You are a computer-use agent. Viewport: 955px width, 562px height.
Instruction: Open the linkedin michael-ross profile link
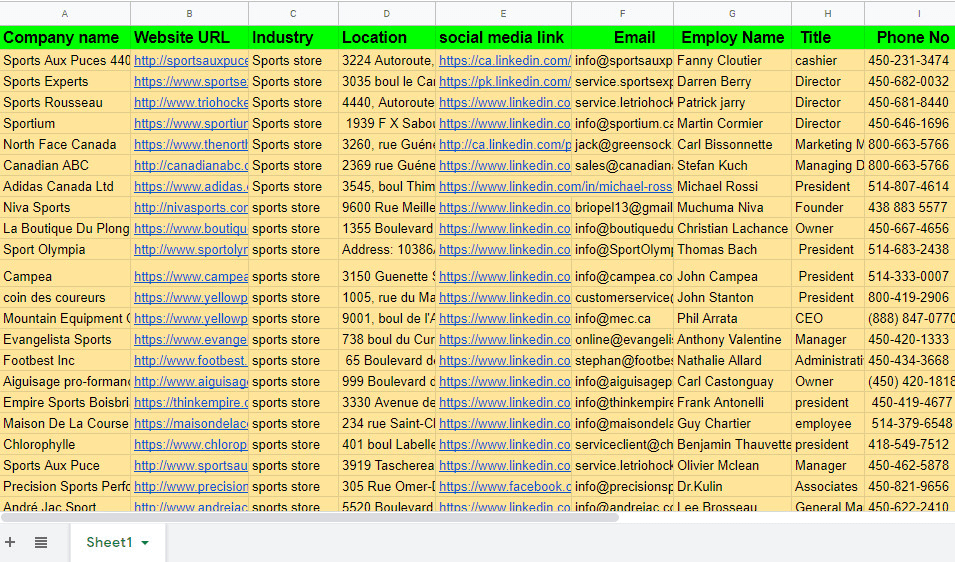coord(555,187)
